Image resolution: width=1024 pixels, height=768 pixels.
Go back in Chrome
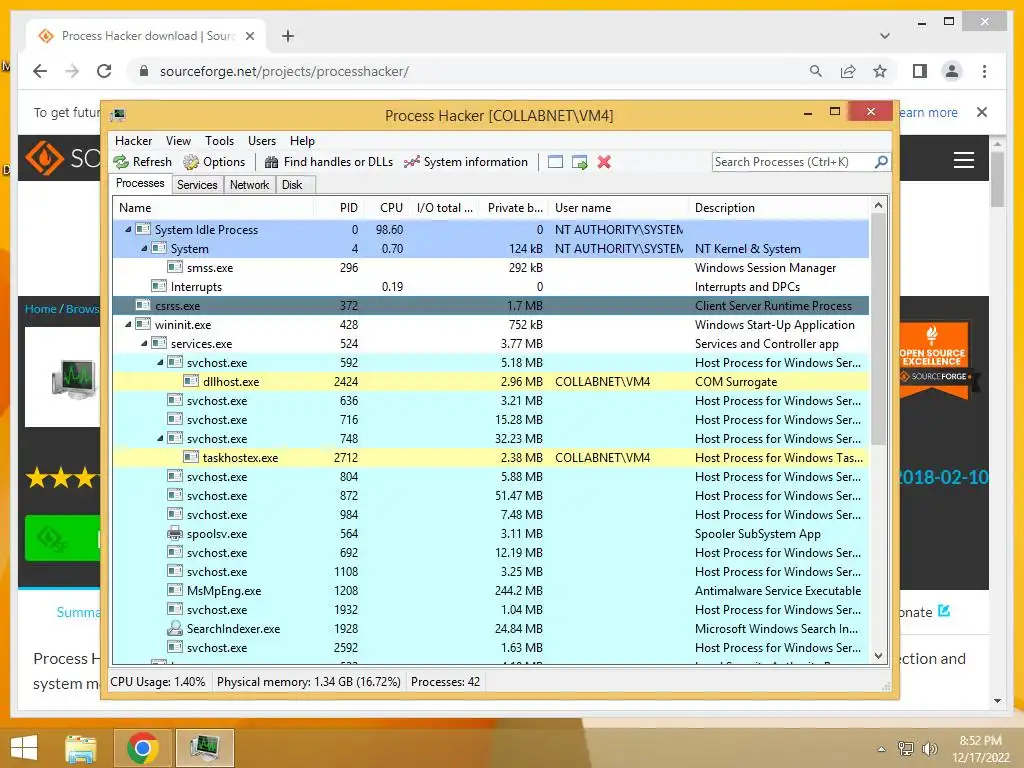point(40,71)
